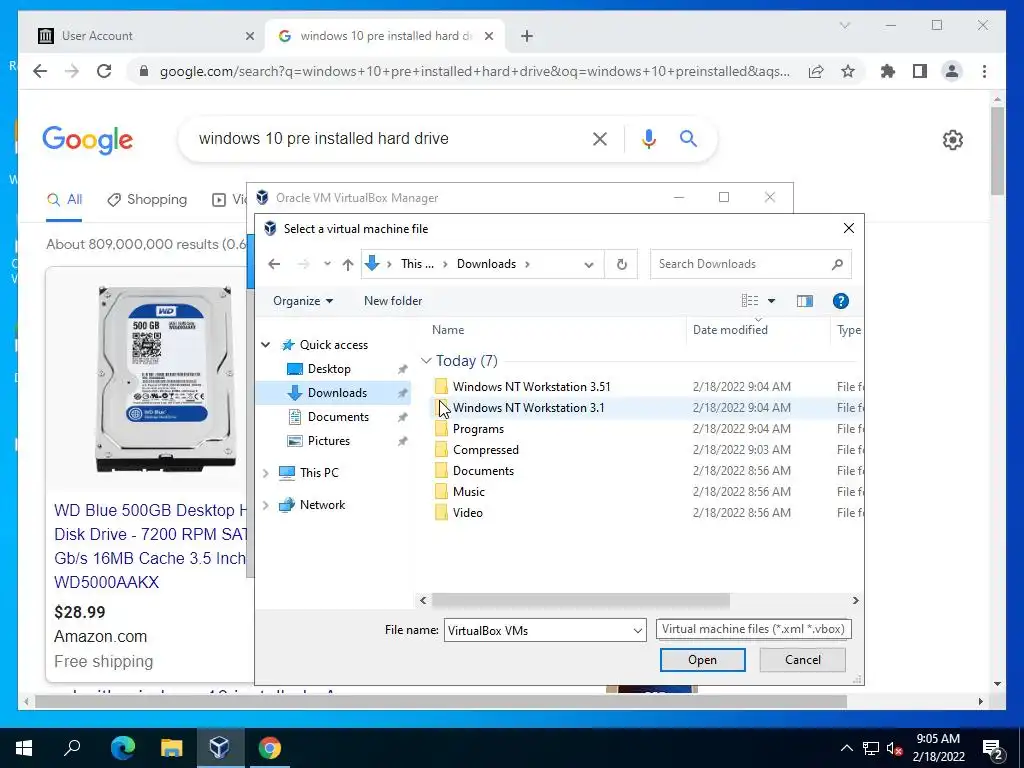The width and height of the screenshot is (1024, 768).
Task: Select the Music folder
Action: [468, 492]
